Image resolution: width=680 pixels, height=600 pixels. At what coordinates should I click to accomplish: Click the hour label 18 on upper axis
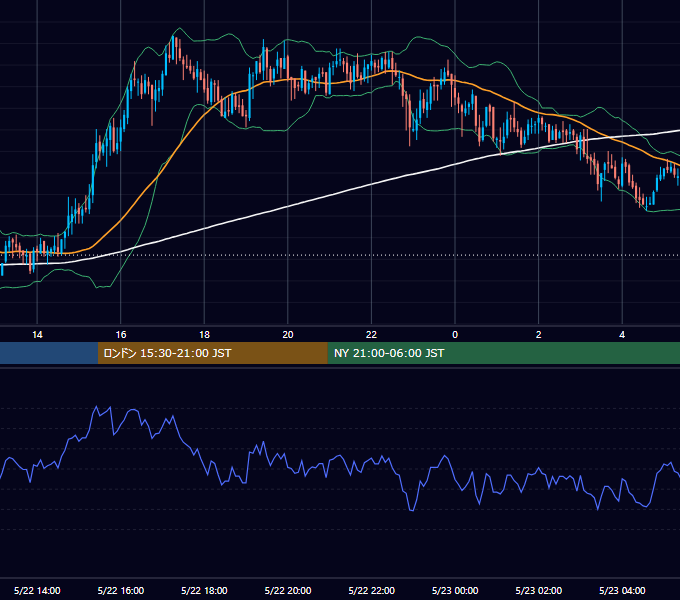204,335
